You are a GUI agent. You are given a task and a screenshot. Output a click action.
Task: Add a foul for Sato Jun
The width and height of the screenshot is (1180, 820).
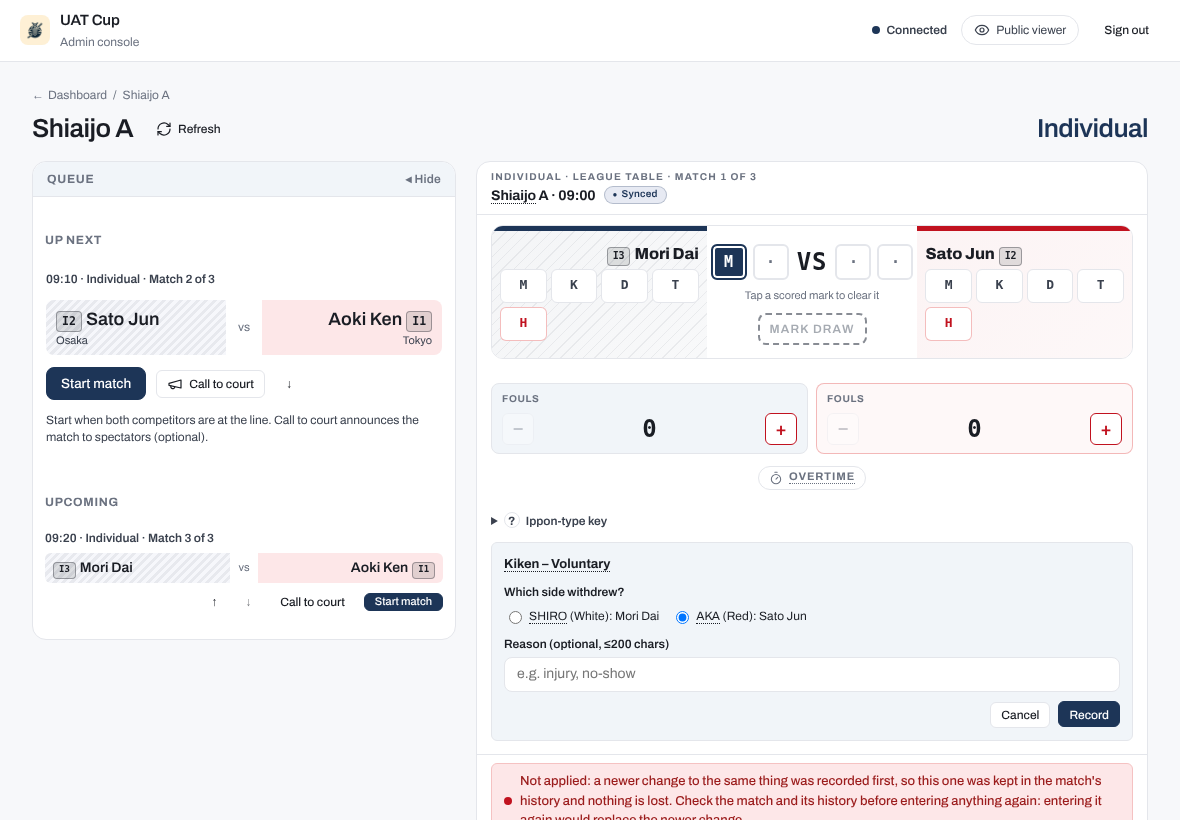click(x=1105, y=429)
